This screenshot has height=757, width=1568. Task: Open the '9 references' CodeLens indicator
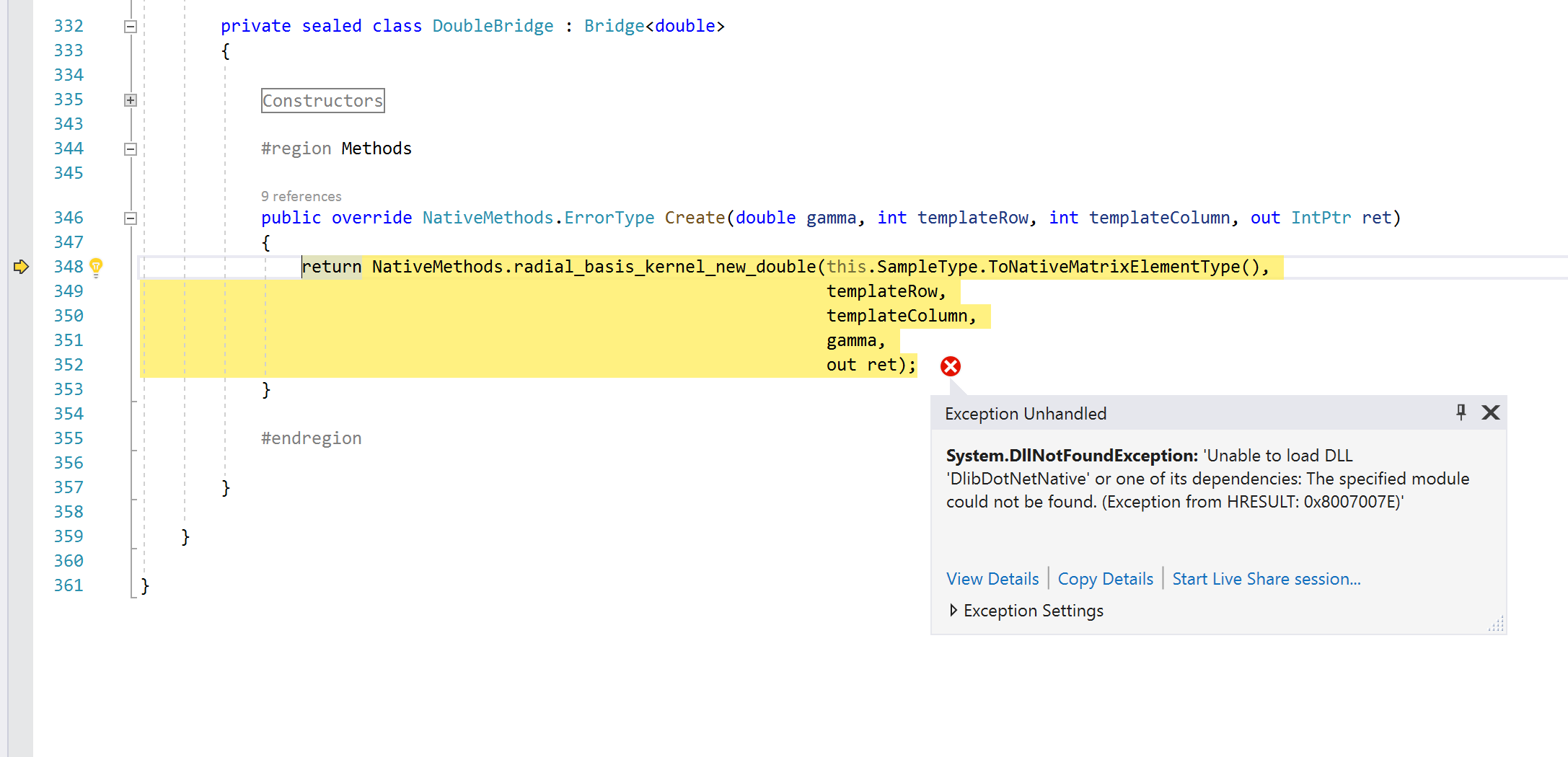click(301, 196)
